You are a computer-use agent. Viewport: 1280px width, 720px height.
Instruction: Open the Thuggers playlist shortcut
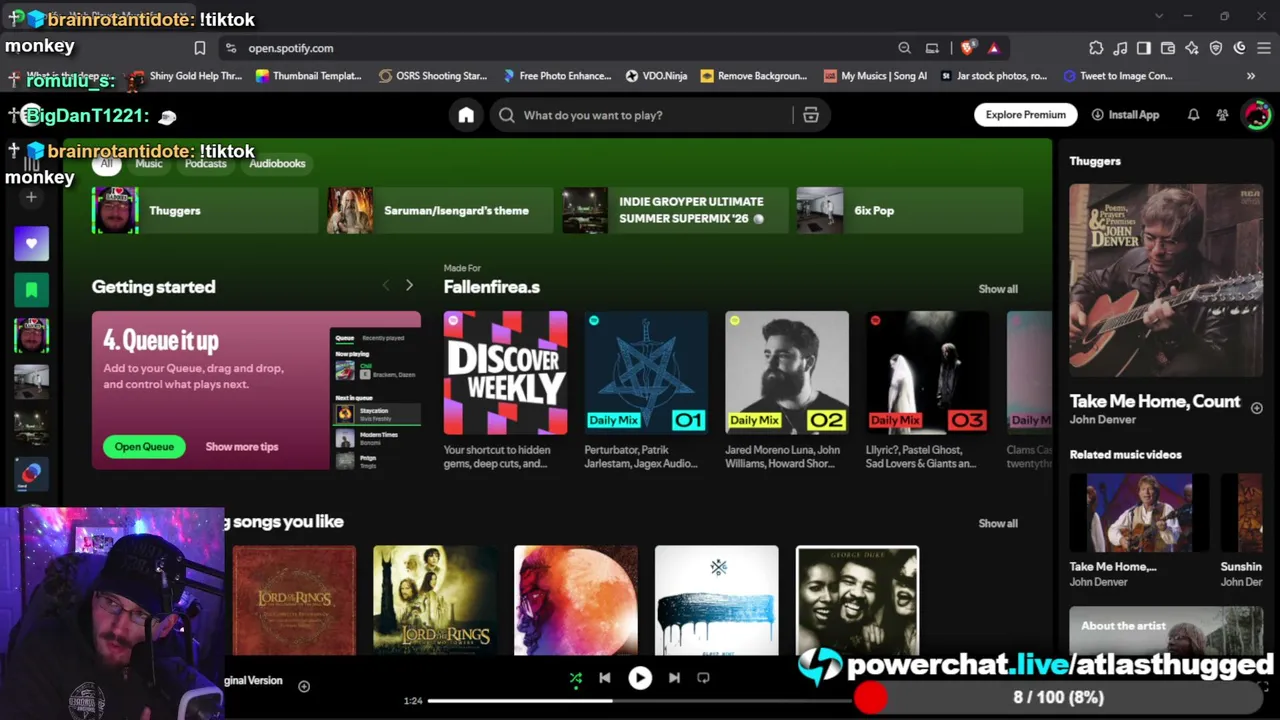(x=205, y=211)
